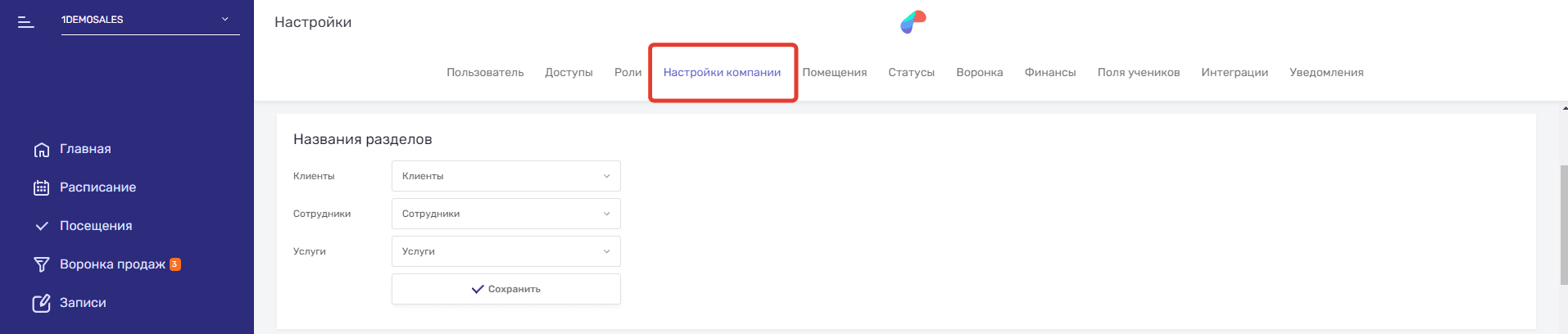Open the Клиенты section name dropdown
Screen dimensions: 1568x334
pos(505,176)
